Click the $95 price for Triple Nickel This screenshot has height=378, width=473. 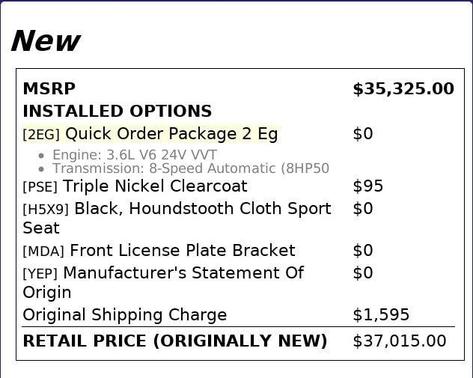[368, 186]
